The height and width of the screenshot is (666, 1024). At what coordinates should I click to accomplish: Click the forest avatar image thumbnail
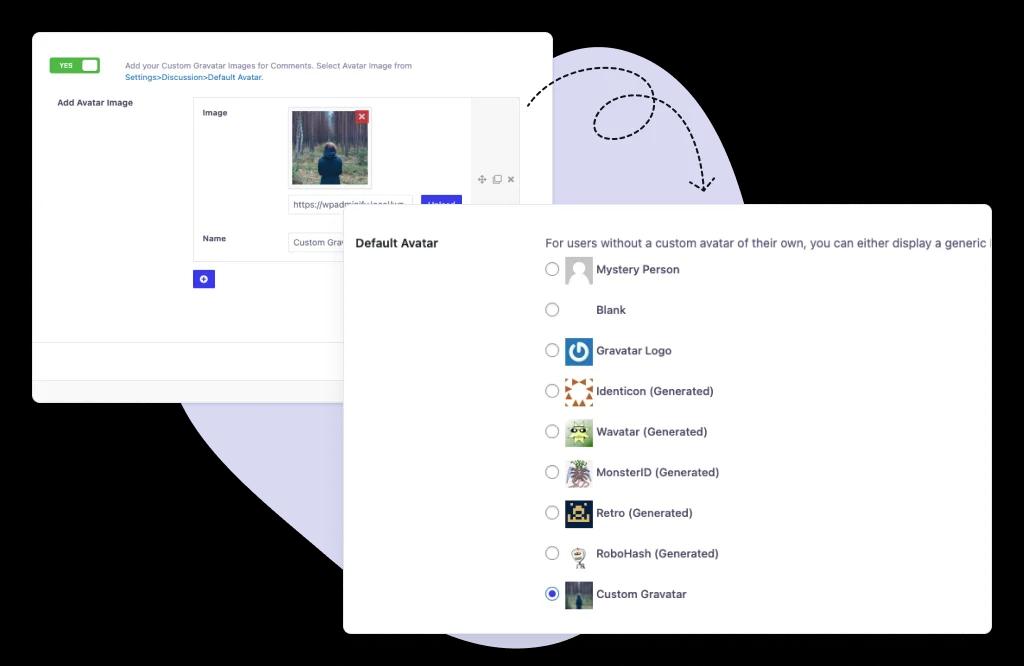tap(330, 148)
